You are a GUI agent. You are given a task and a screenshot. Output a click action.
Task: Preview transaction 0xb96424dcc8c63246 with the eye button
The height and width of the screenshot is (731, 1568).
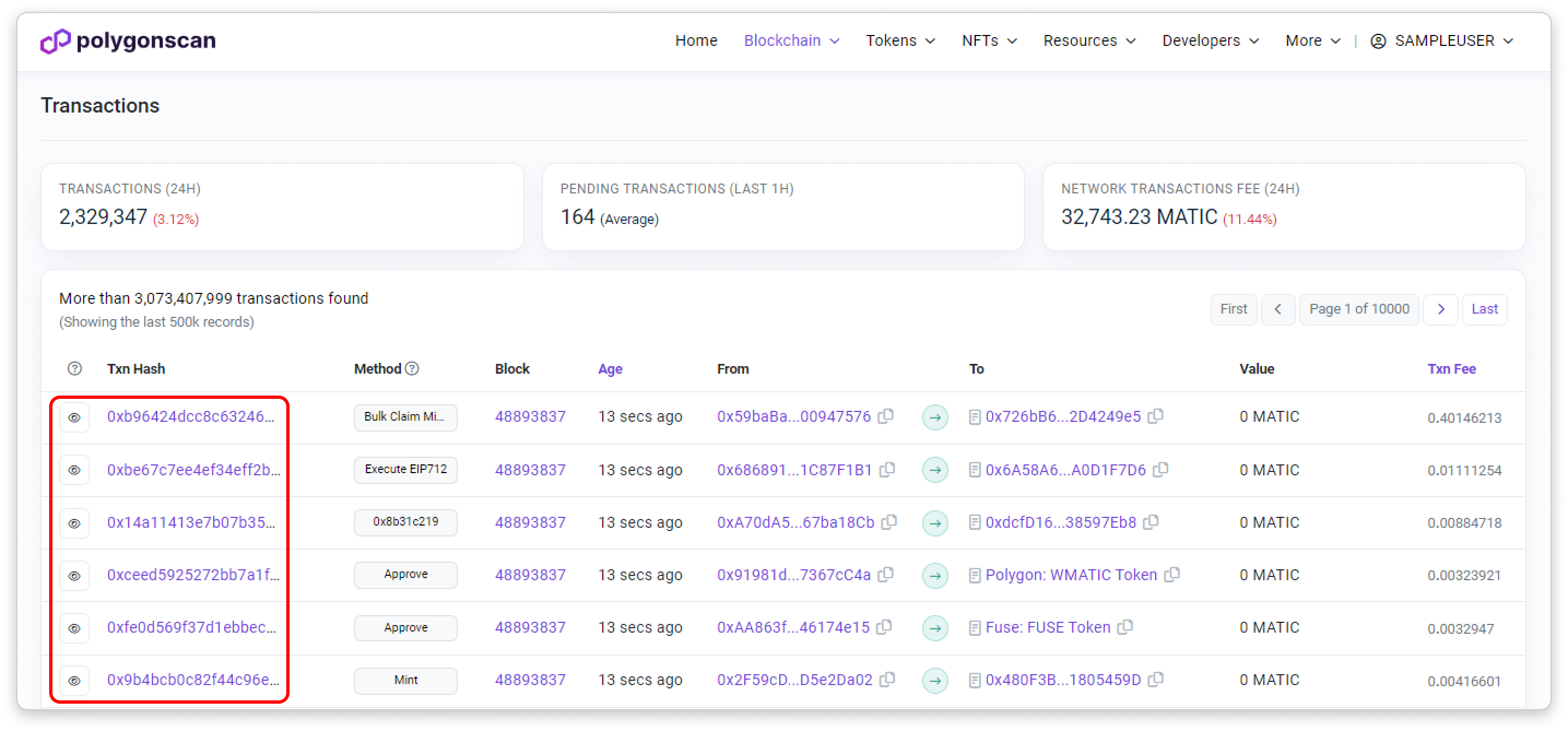(74, 417)
